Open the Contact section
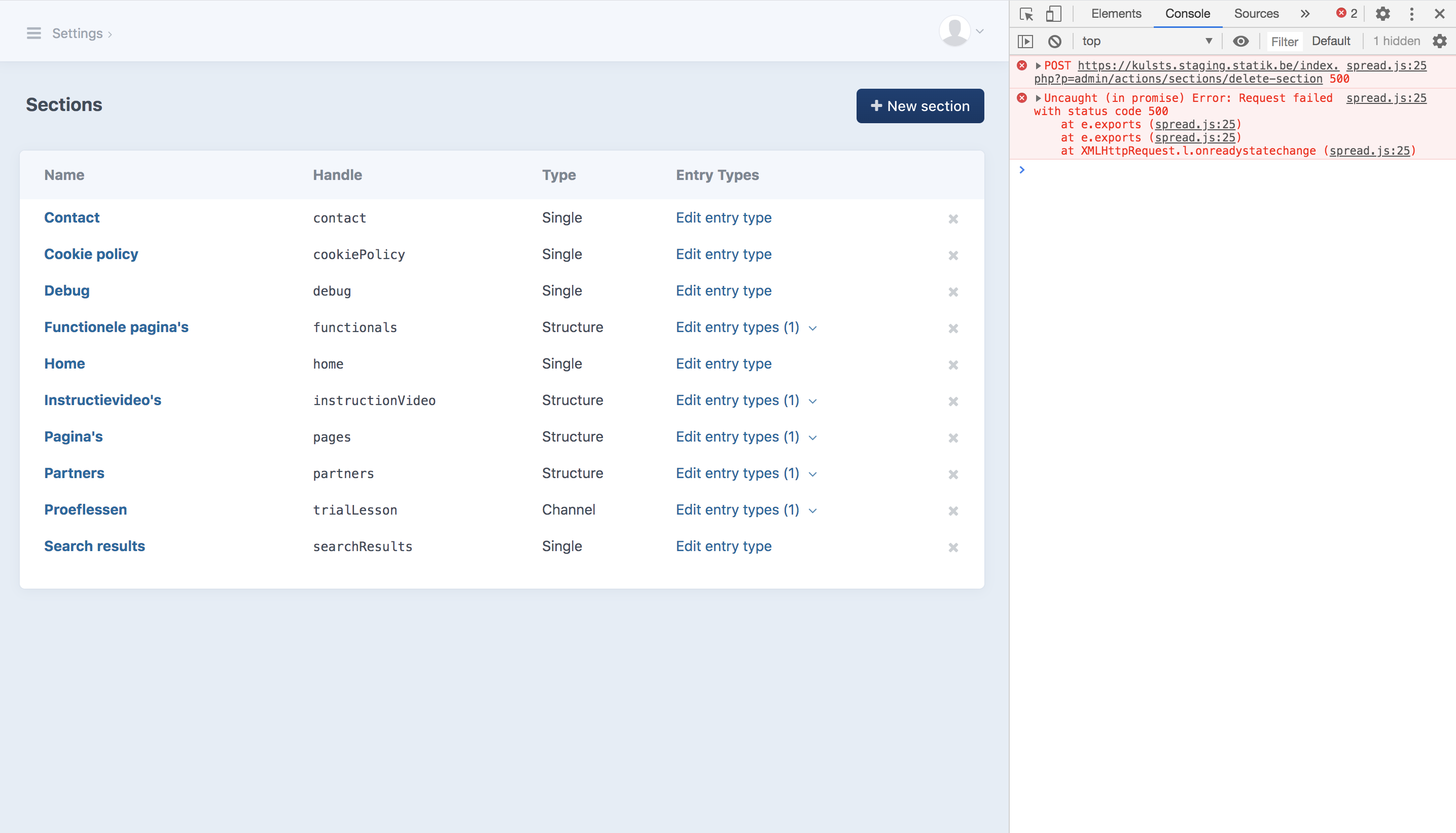This screenshot has height=833, width=1456. (72, 218)
